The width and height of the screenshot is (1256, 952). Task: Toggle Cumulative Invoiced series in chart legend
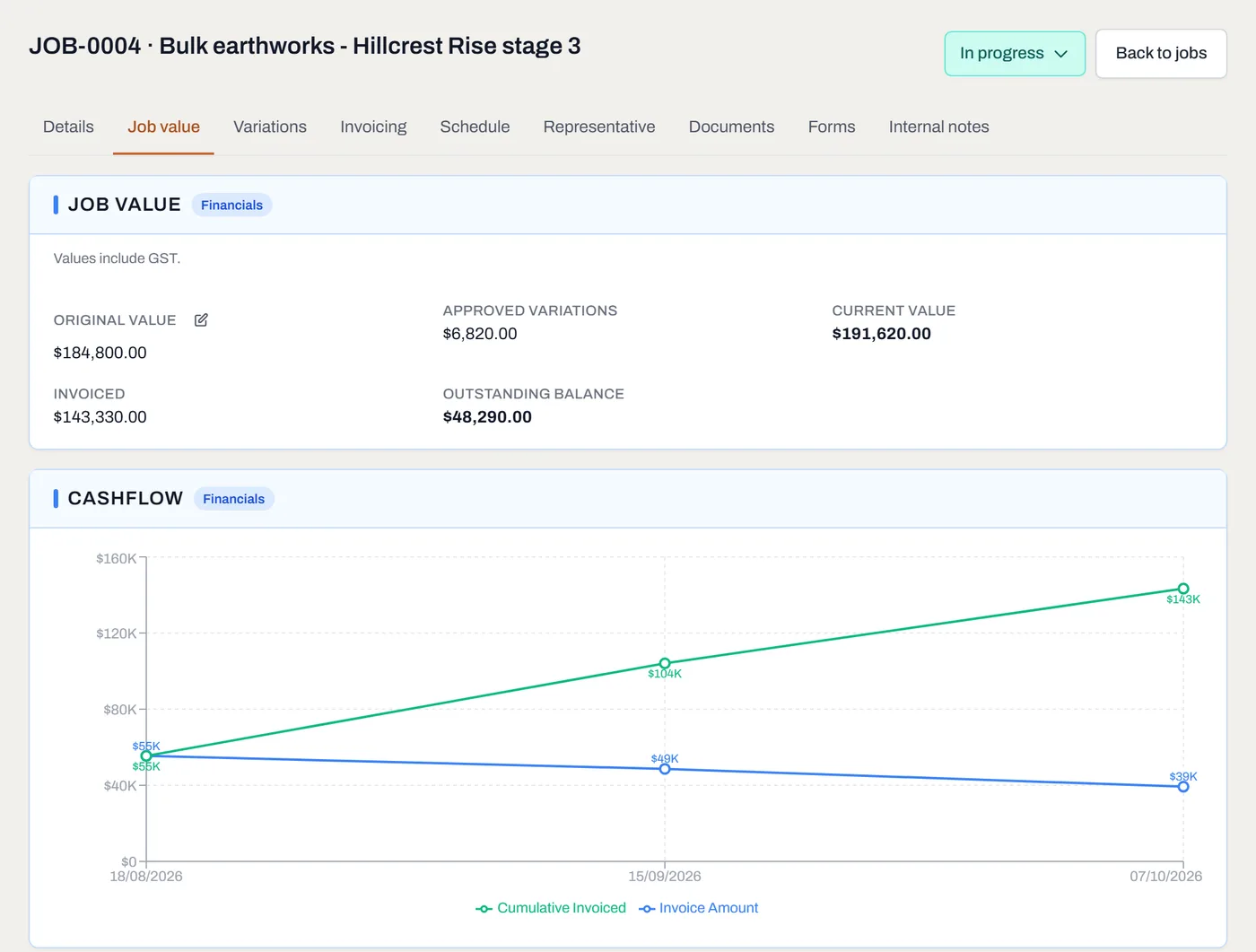tap(551, 908)
